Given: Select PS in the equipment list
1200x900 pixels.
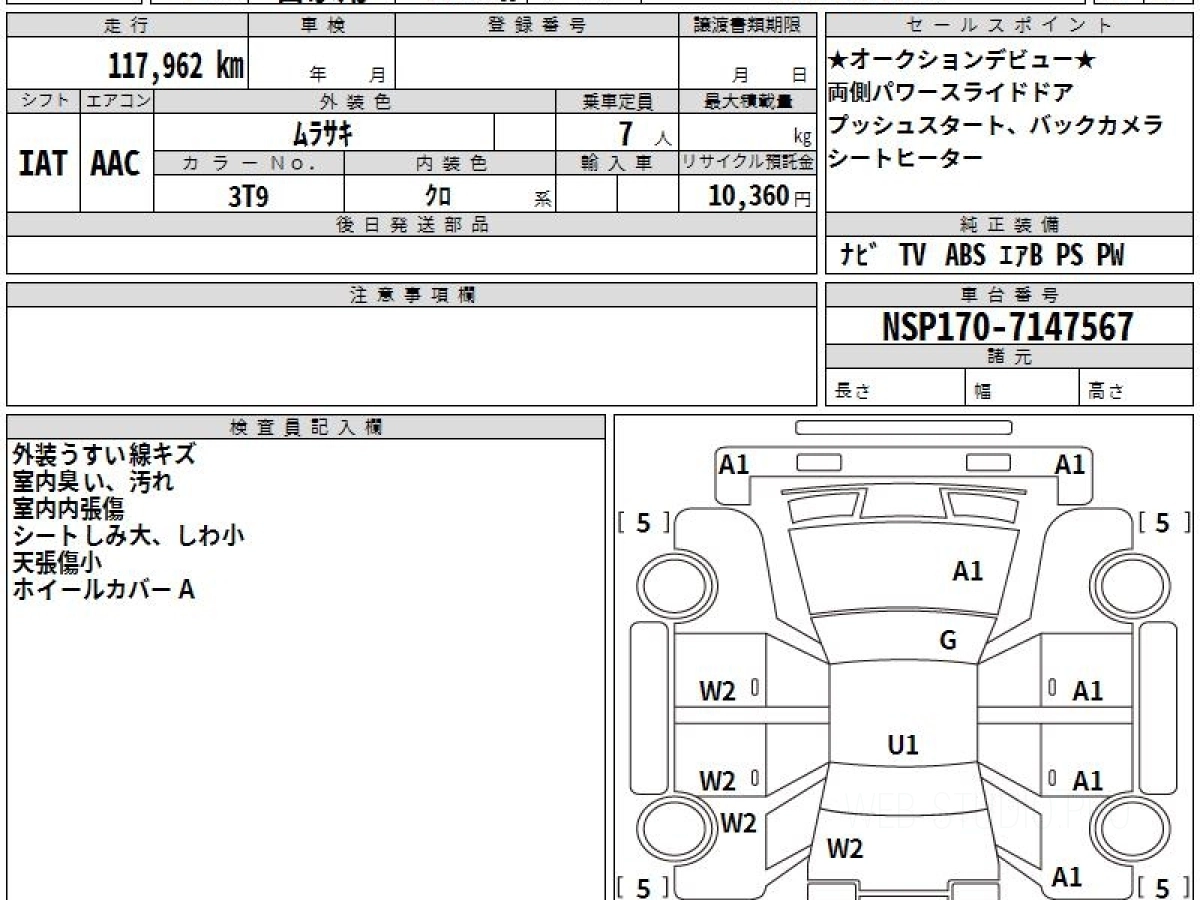Looking at the screenshot, I should [x=1069, y=256].
